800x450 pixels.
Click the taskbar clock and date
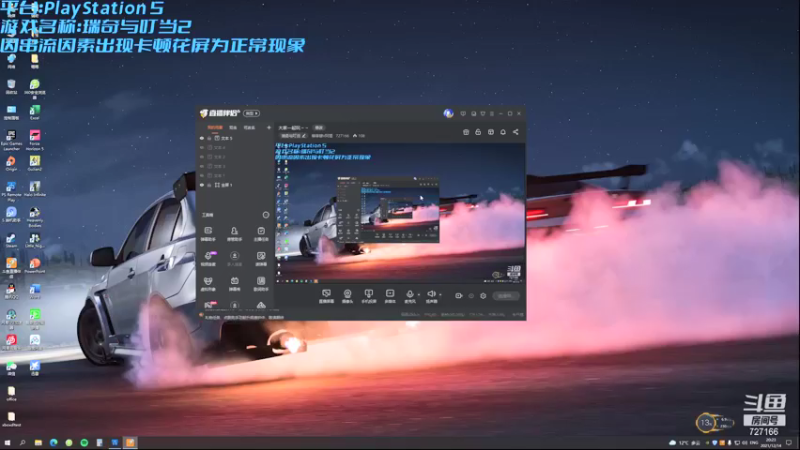coord(771,442)
